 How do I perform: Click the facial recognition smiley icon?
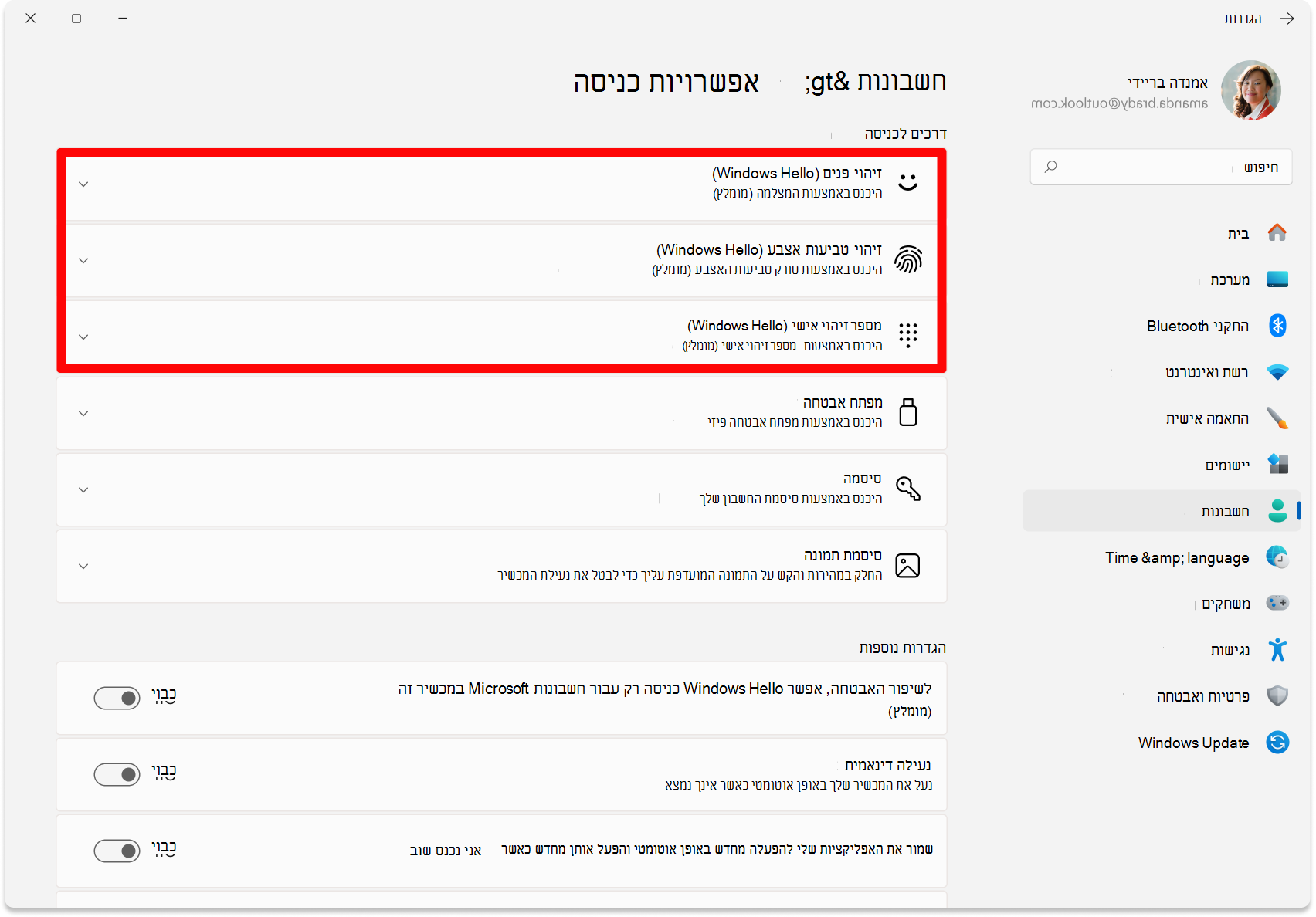(908, 182)
